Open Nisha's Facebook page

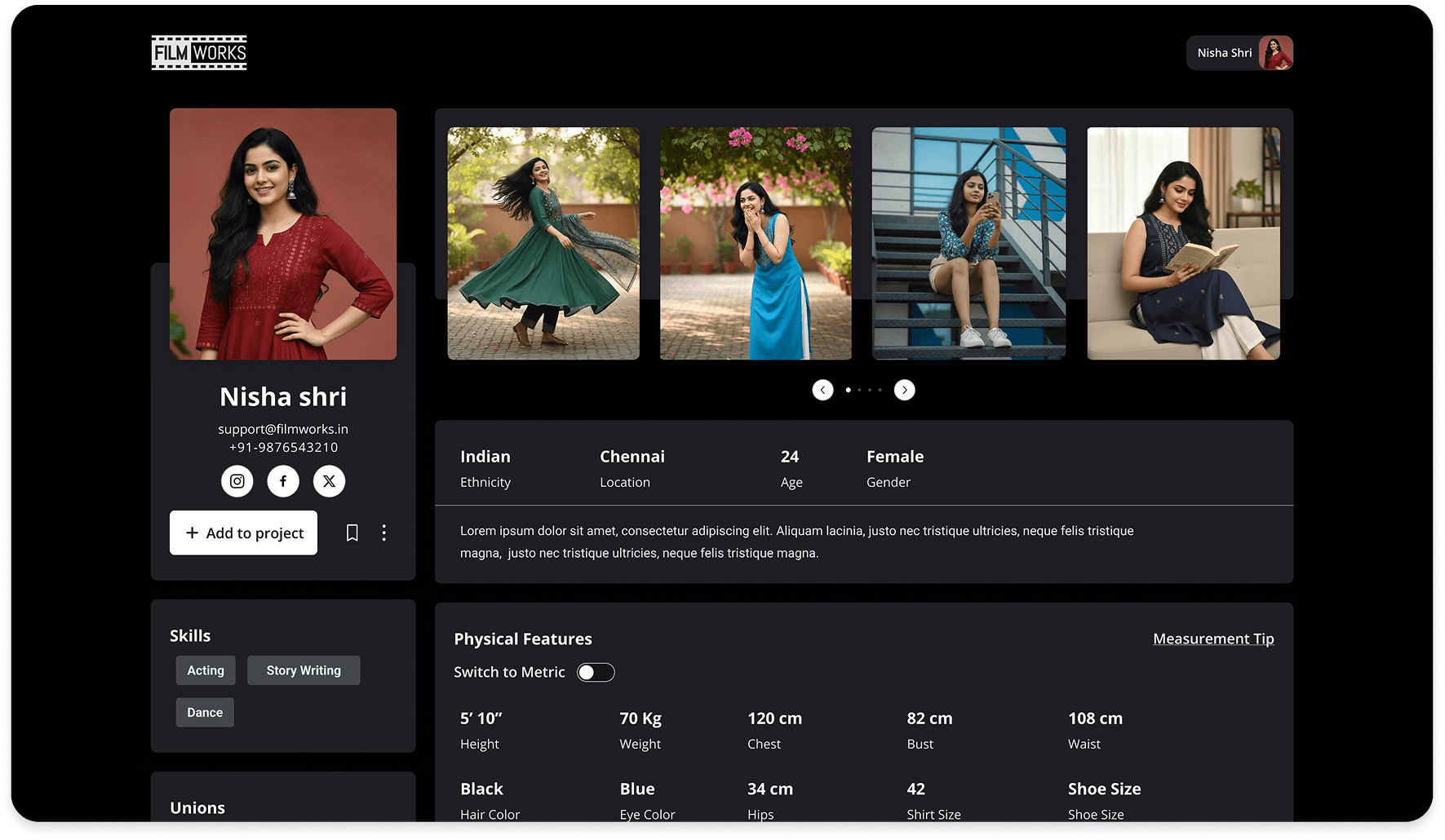point(283,481)
